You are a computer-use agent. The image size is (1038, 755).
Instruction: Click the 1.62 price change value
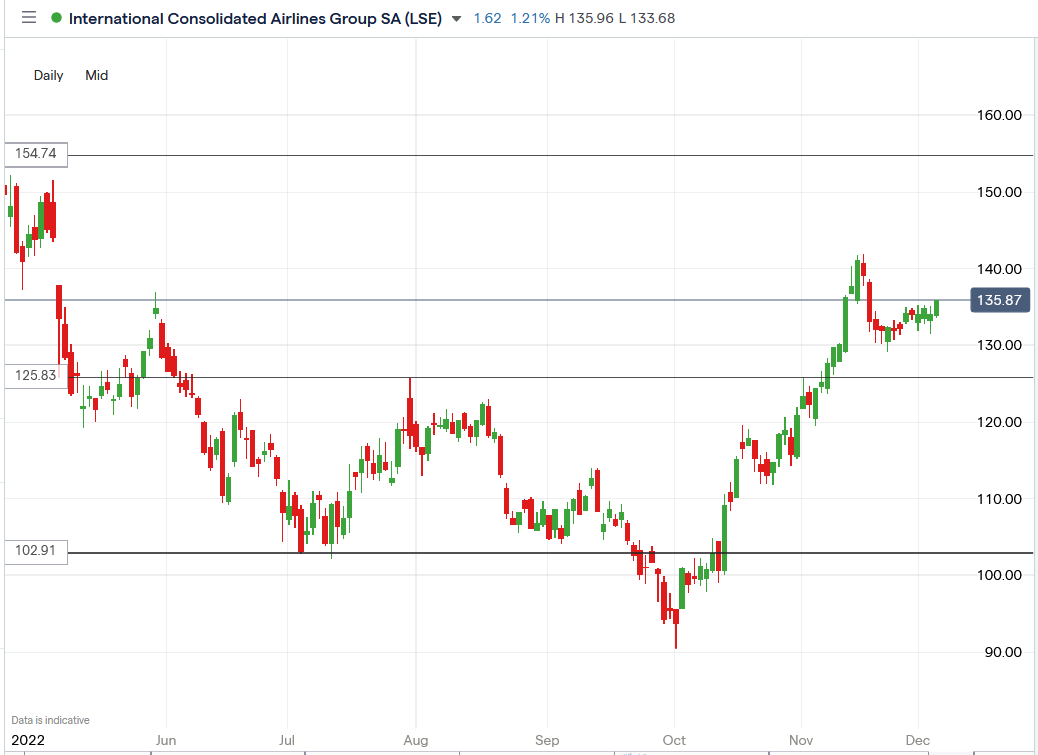tap(488, 19)
